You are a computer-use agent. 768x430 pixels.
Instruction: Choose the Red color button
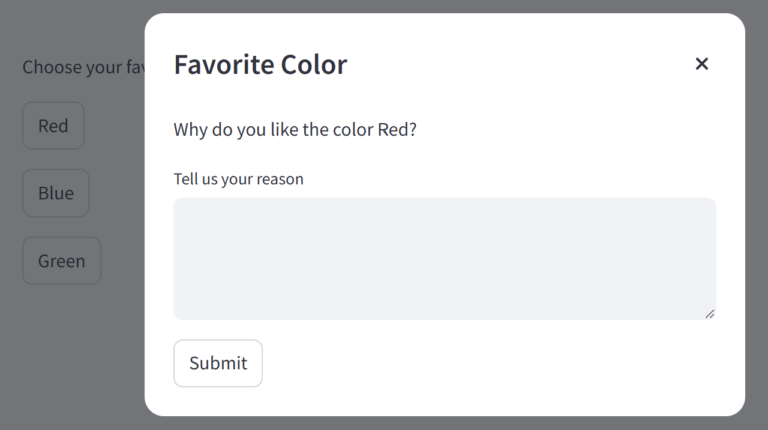(53, 126)
